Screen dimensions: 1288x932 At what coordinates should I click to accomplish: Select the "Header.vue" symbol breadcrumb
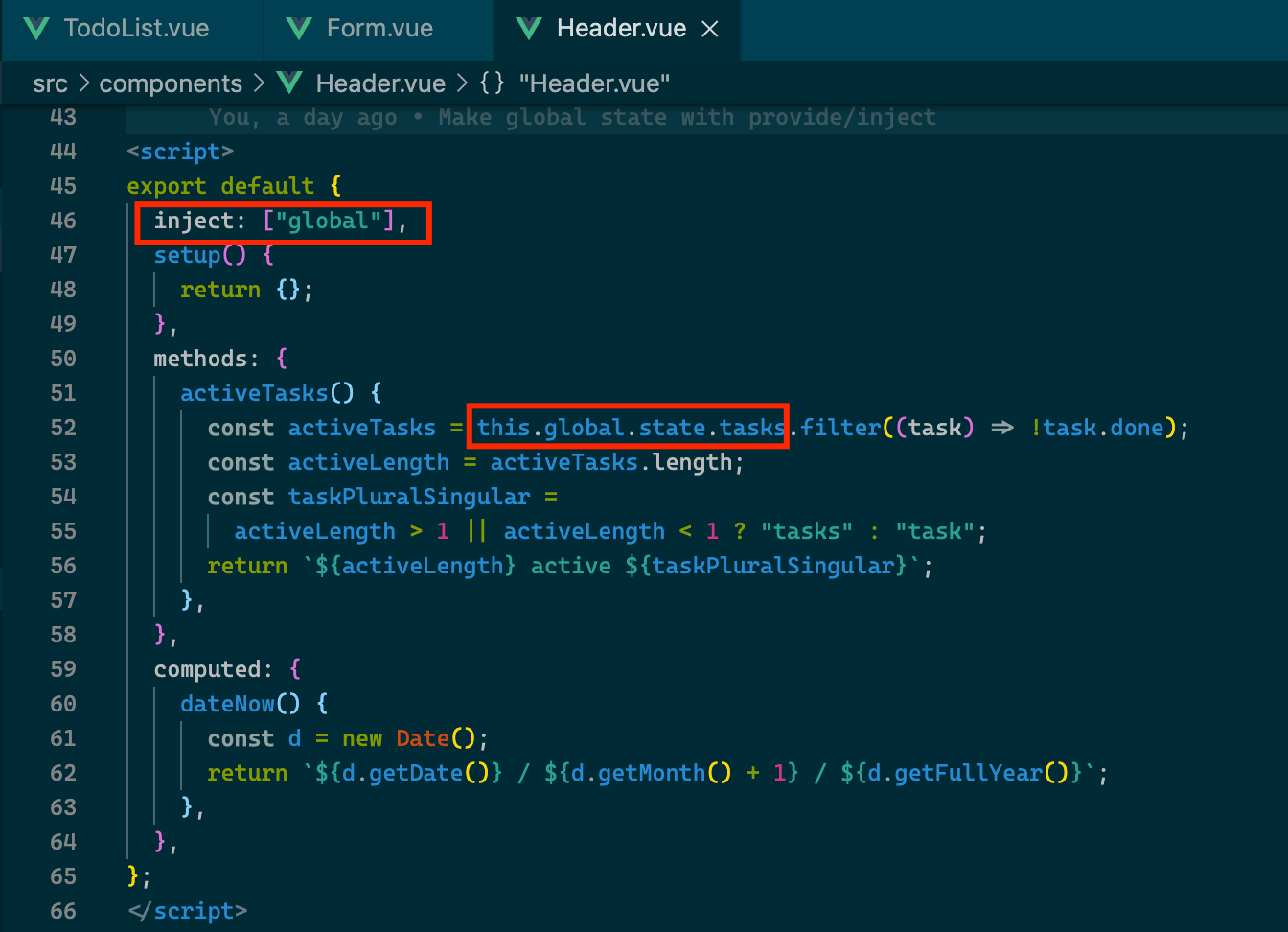coord(594,84)
